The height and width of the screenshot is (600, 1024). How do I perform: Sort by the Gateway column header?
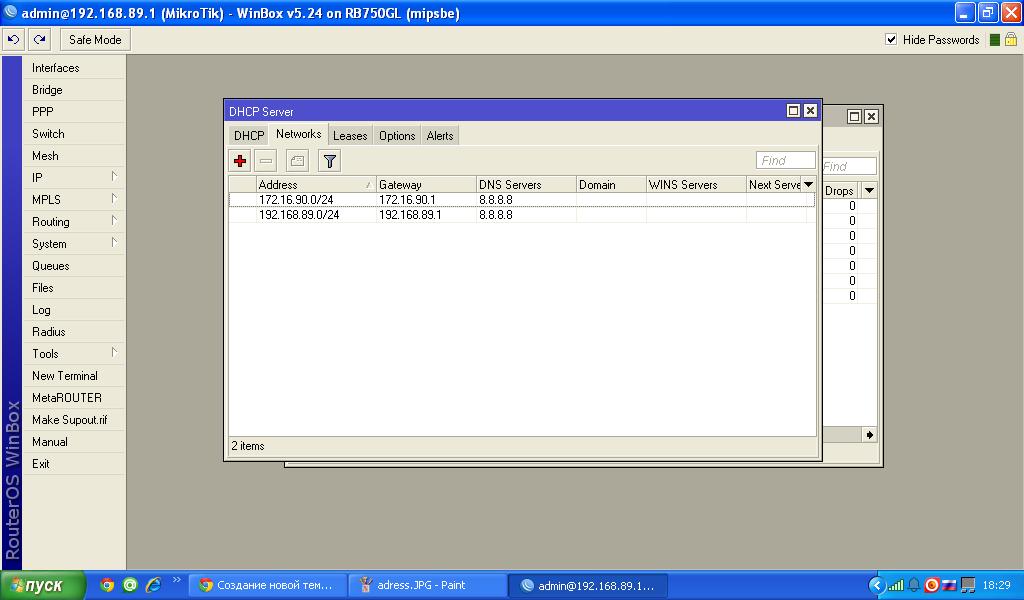(x=426, y=185)
